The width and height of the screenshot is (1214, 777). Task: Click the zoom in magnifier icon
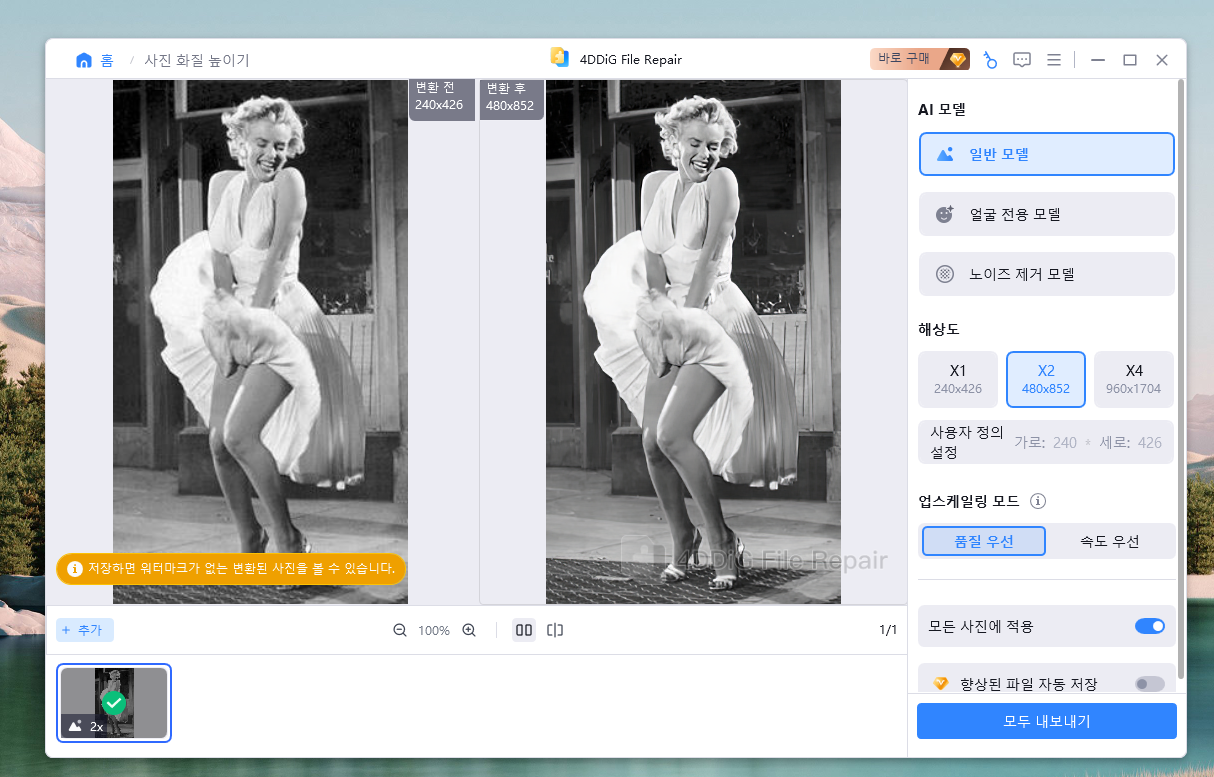(x=469, y=630)
